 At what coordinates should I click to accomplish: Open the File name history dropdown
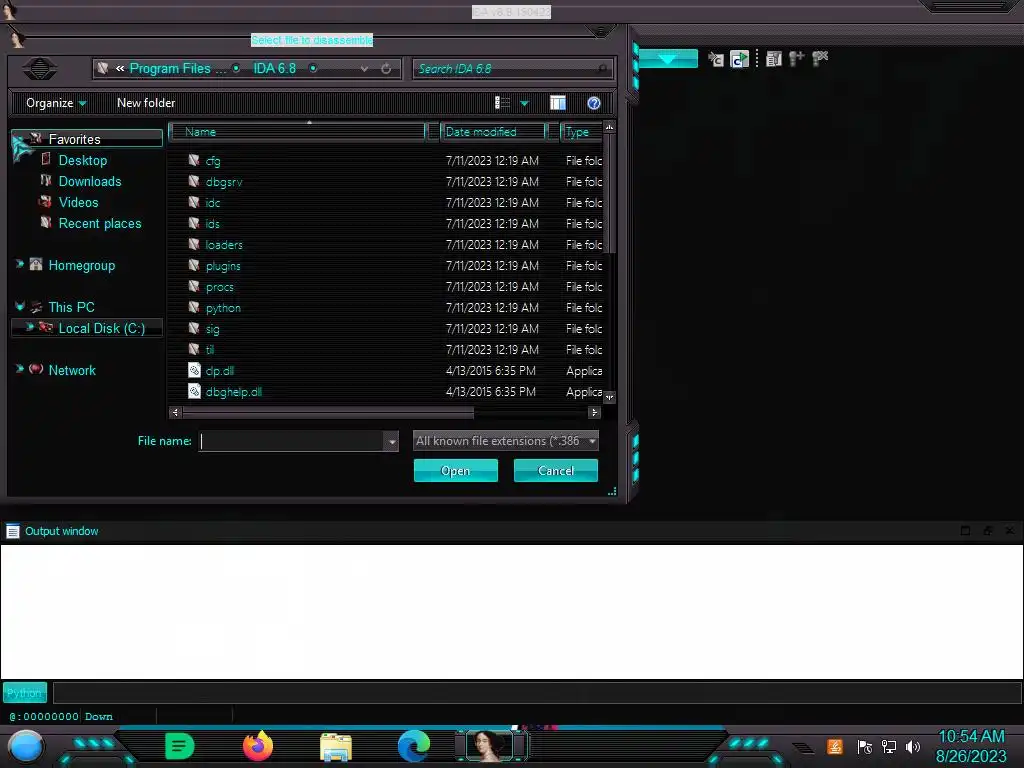click(391, 441)
